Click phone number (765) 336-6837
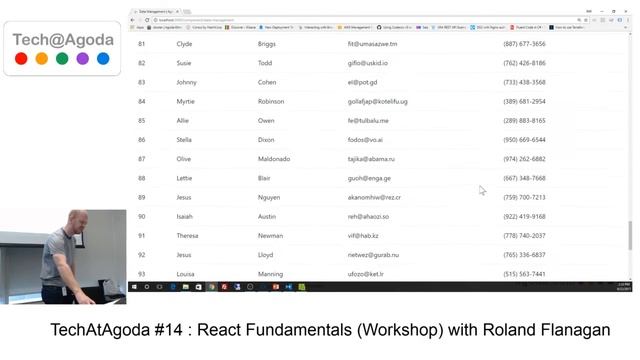Image resolution: width=640 pixels, height=360 pixels. coord(524,255)
